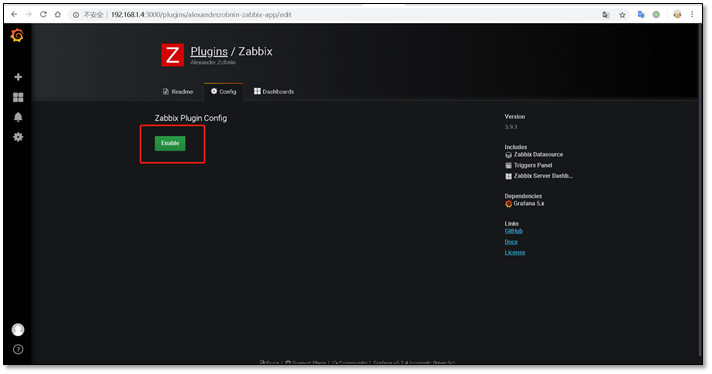
Task: Click the Zabbix Datasource text
Action: [x=539, y=154]
